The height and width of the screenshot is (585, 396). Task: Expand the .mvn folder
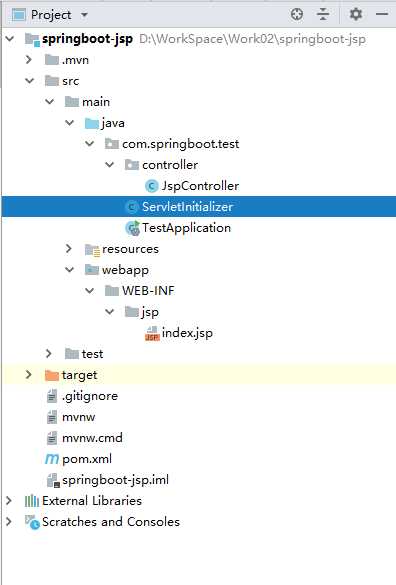click(x=29, y=60)
